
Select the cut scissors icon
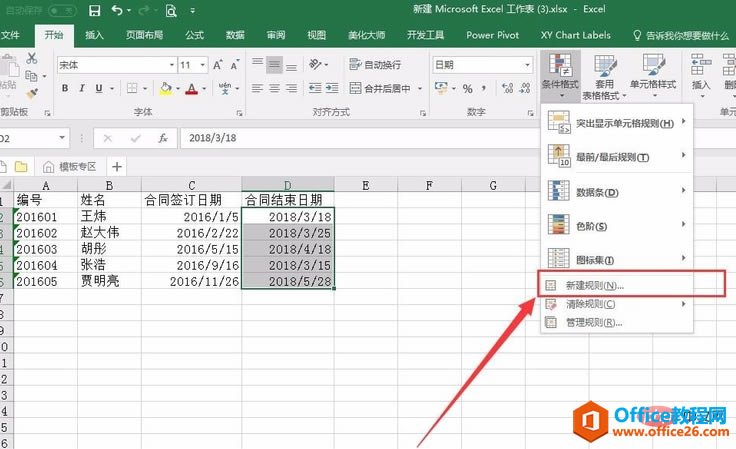click(x=31, y=59)
